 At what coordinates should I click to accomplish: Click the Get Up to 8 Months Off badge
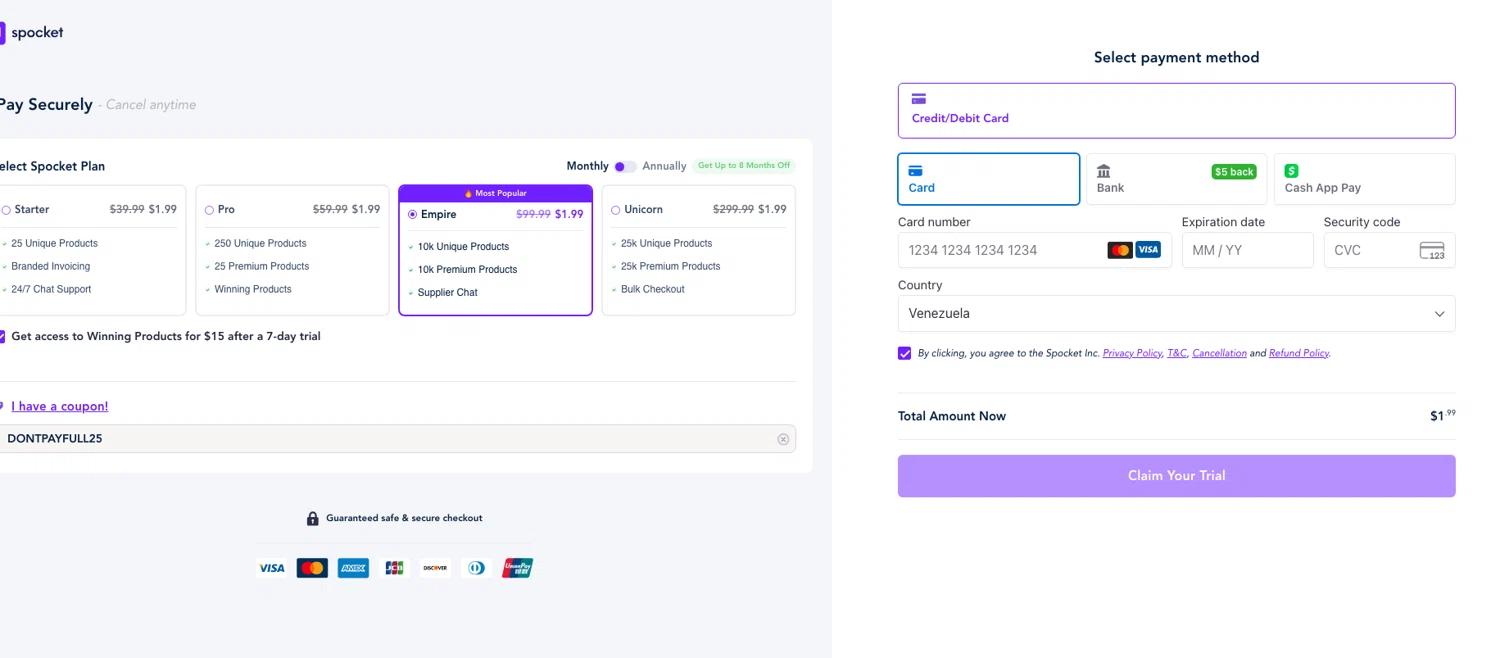[744, 166]
